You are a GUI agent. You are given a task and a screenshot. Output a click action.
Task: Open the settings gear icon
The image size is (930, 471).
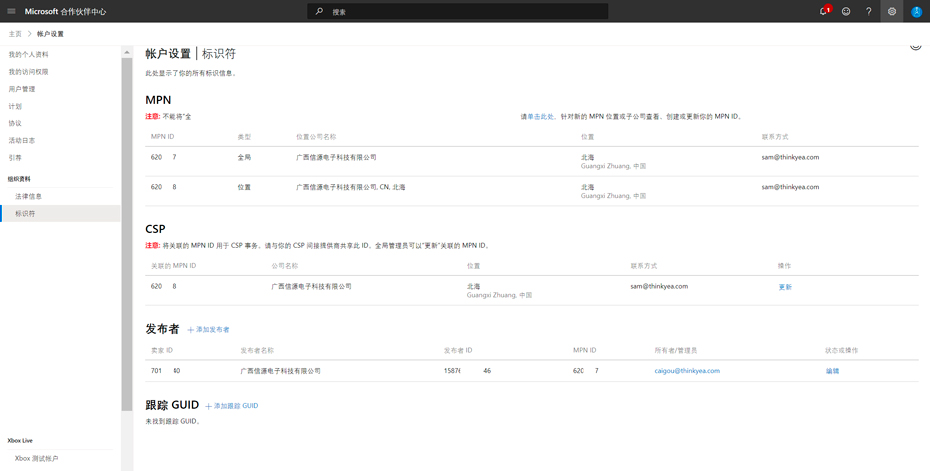(x=891, y=11)
